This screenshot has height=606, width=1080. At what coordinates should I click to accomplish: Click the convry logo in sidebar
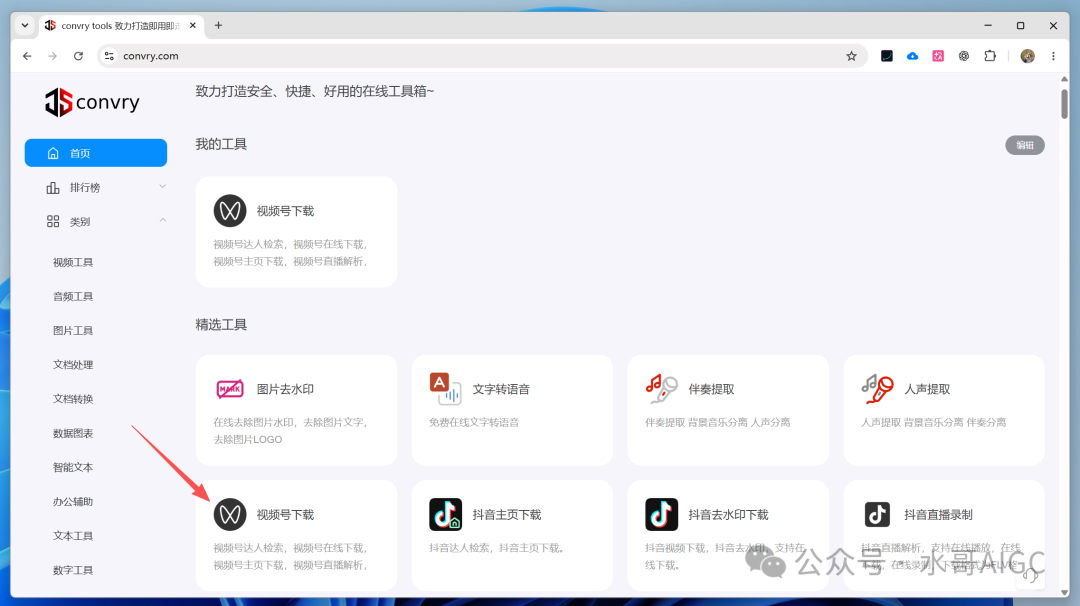coord(92,103)
